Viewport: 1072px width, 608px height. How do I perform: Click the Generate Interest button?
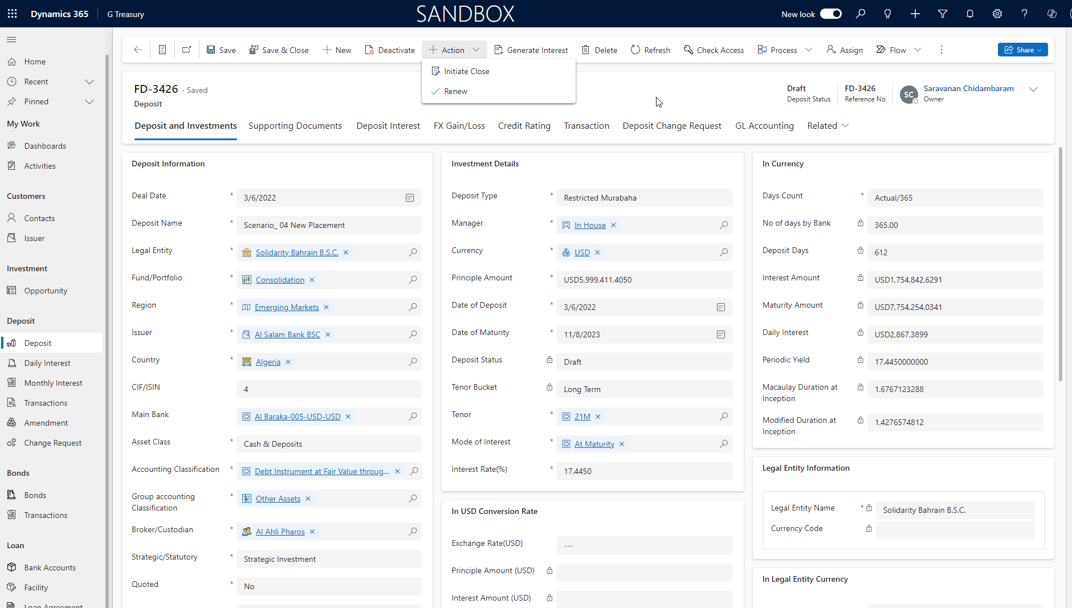531,50
